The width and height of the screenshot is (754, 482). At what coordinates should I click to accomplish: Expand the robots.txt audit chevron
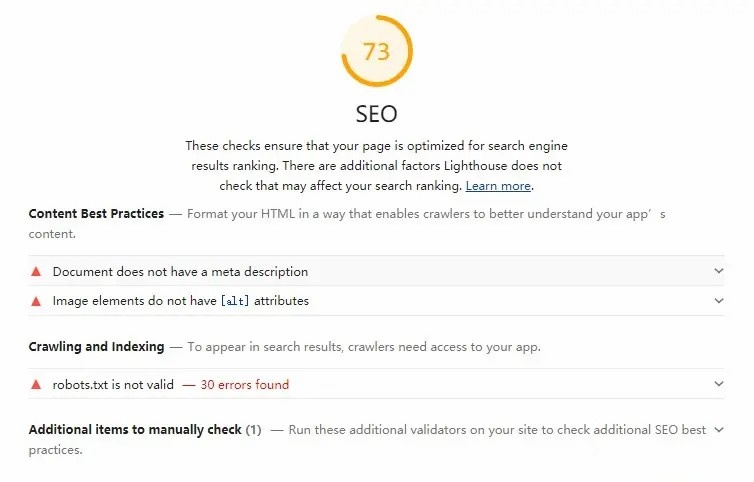pos(718,384)
